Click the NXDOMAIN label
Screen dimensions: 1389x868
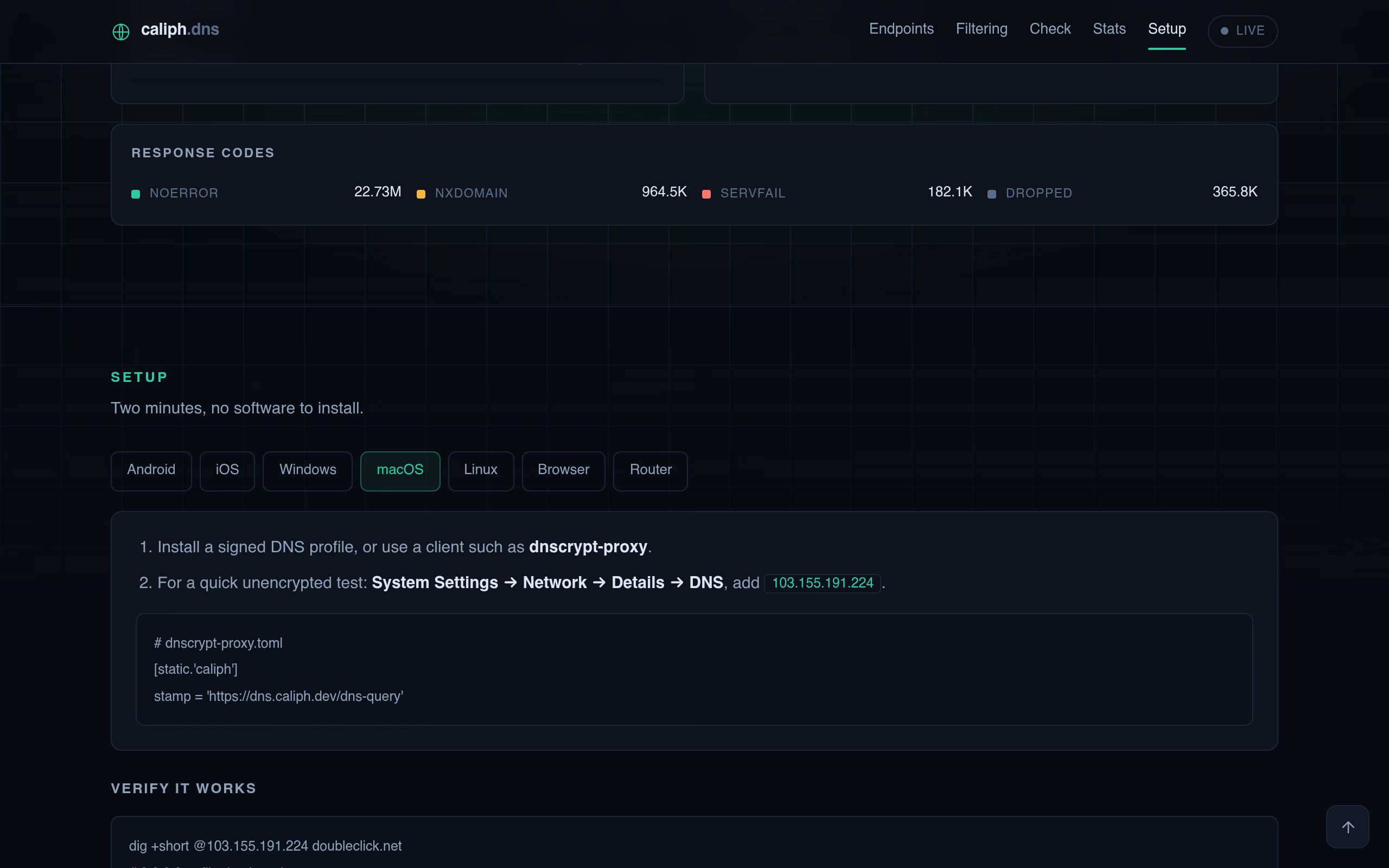(471, 193)
